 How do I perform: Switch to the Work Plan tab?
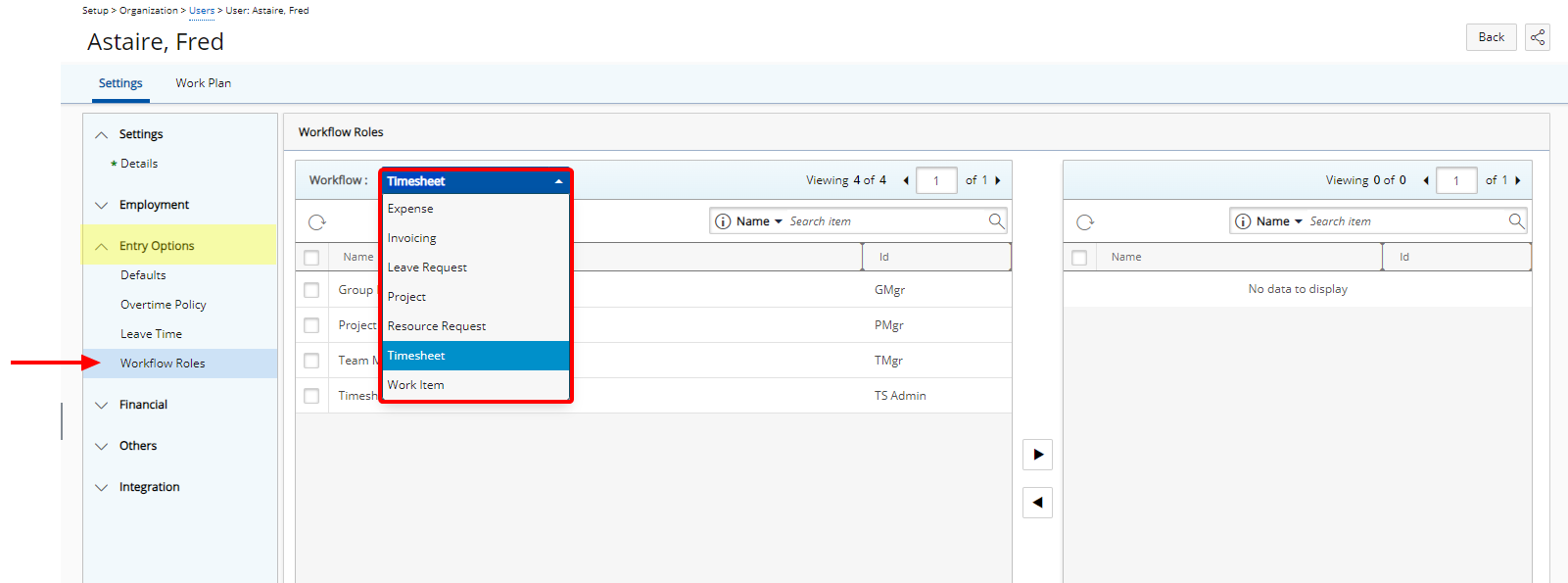204,83
